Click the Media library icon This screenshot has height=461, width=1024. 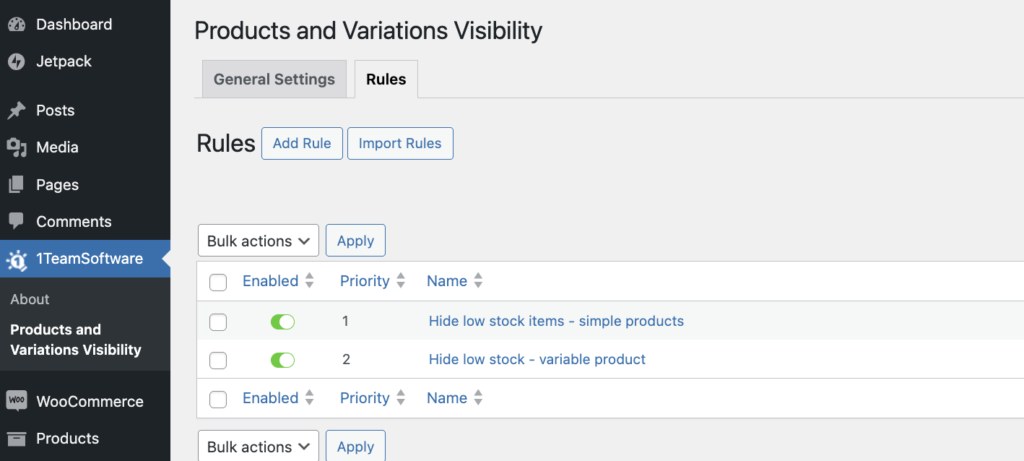16,147
